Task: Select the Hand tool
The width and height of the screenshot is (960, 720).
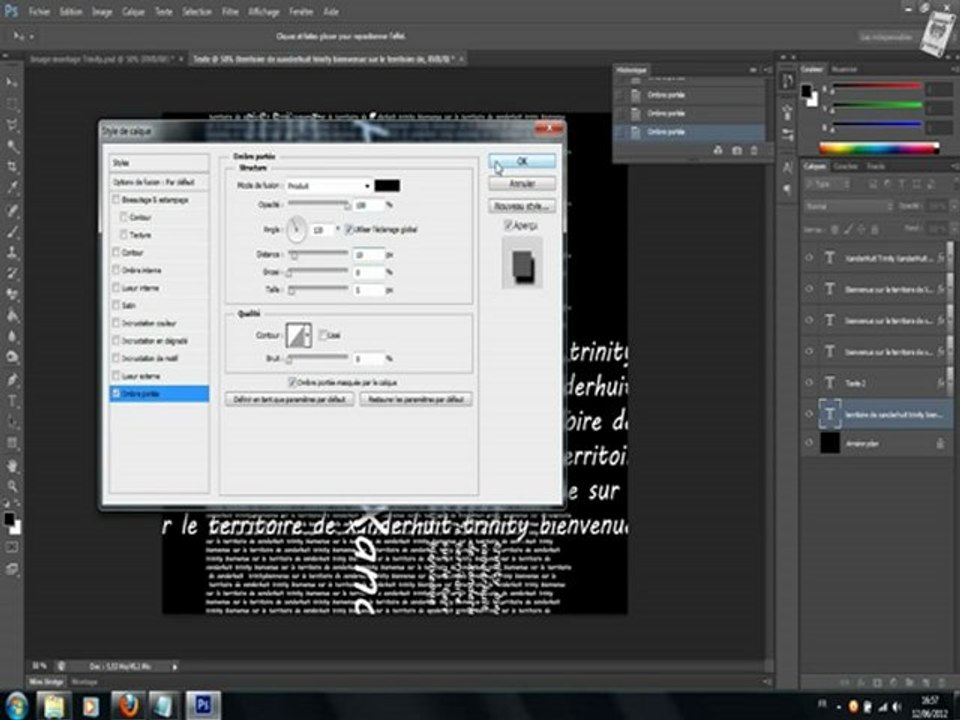Action: tap(12, 466)
